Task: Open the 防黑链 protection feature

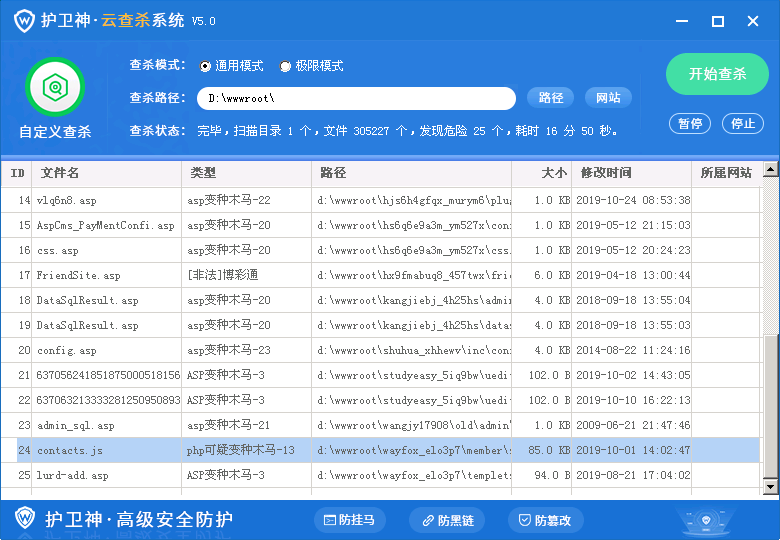Action: tap(448, 520)
